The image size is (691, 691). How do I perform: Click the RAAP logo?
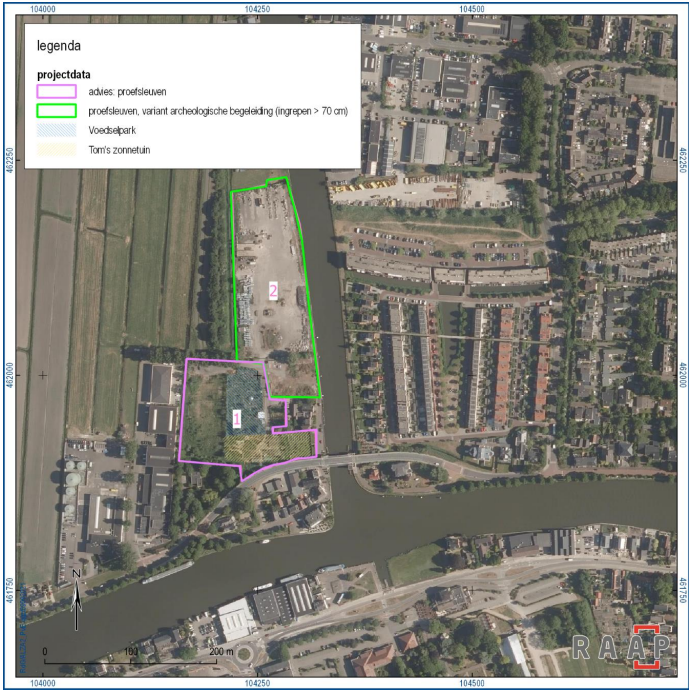coord(621,647)
